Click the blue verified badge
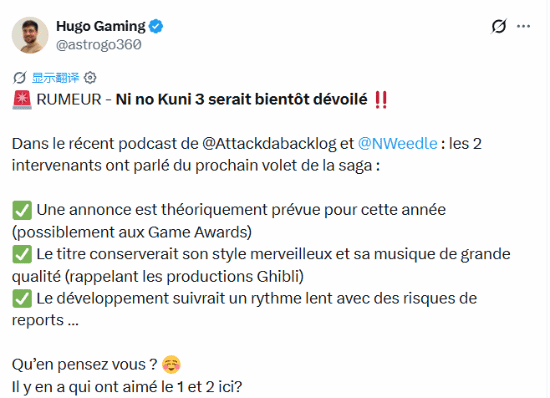The width and height of the screenshot is (550, 398). [x=156, y=26]
